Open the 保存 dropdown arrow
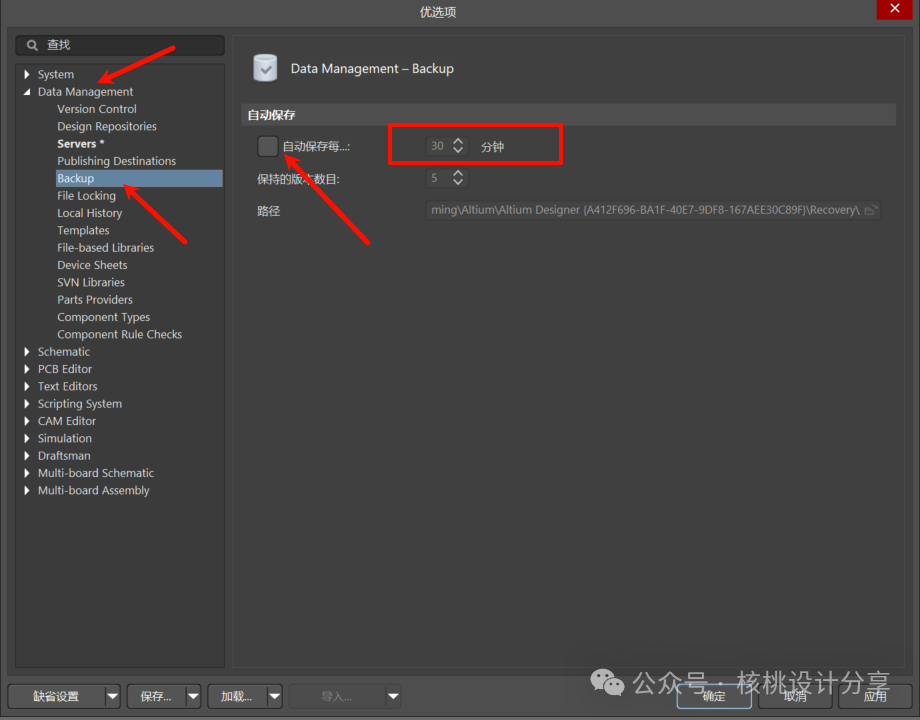This screenshot has height=720, width=920. [x=193, y=696]
